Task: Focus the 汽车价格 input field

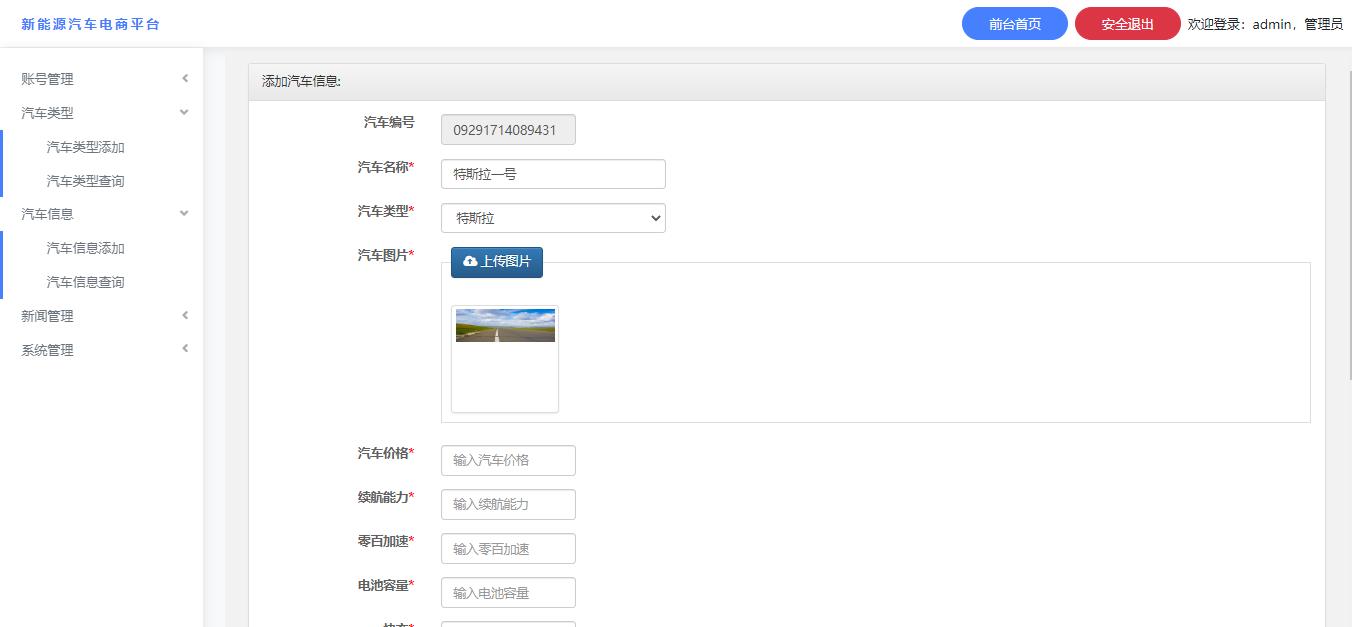Action: (x=508, y=460)
